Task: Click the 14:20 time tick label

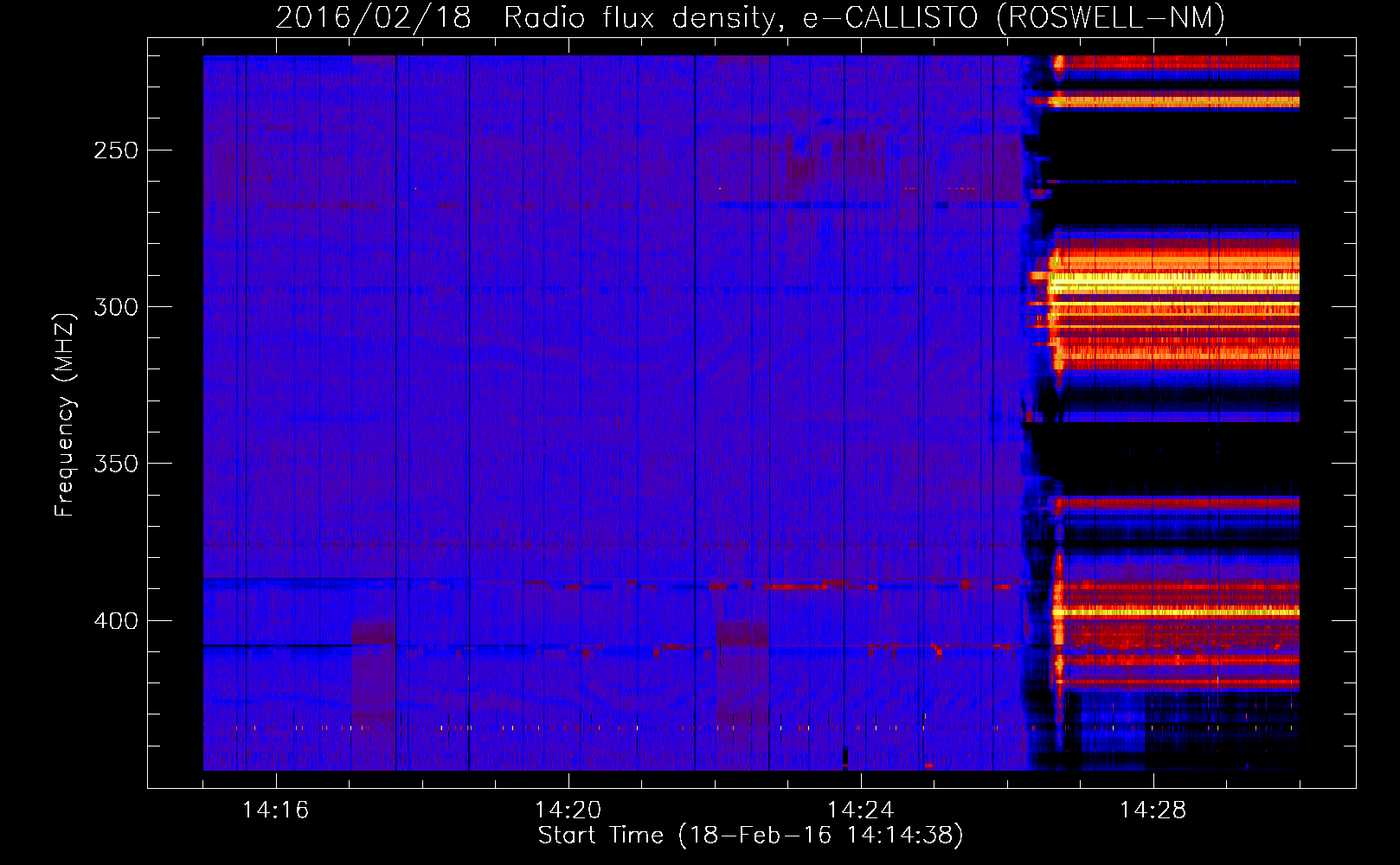Action: 568,810
